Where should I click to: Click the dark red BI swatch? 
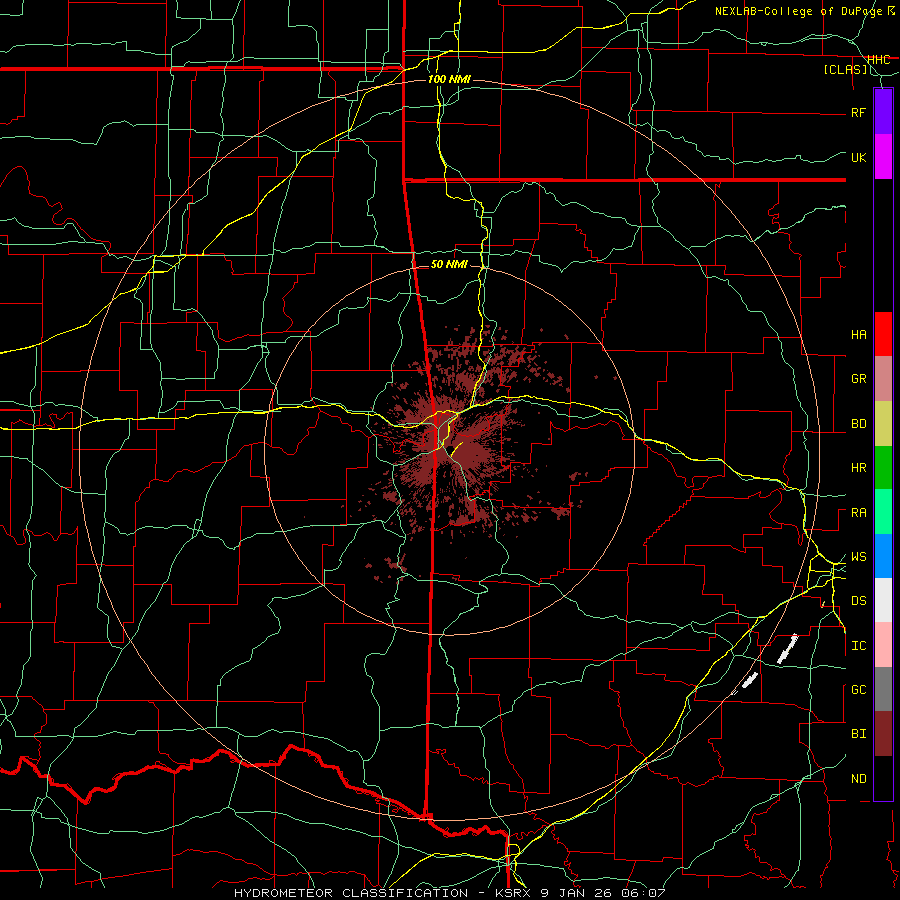[883, 734]
